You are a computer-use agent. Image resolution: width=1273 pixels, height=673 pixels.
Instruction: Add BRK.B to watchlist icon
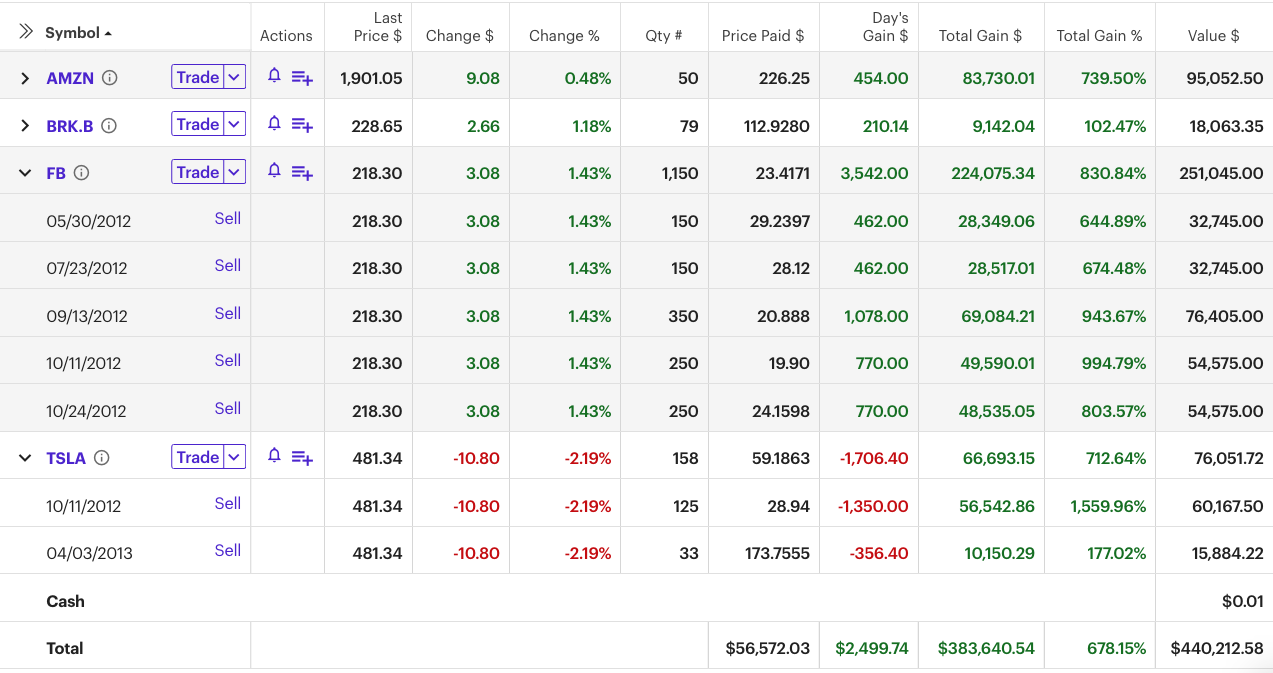pos(302,125)
